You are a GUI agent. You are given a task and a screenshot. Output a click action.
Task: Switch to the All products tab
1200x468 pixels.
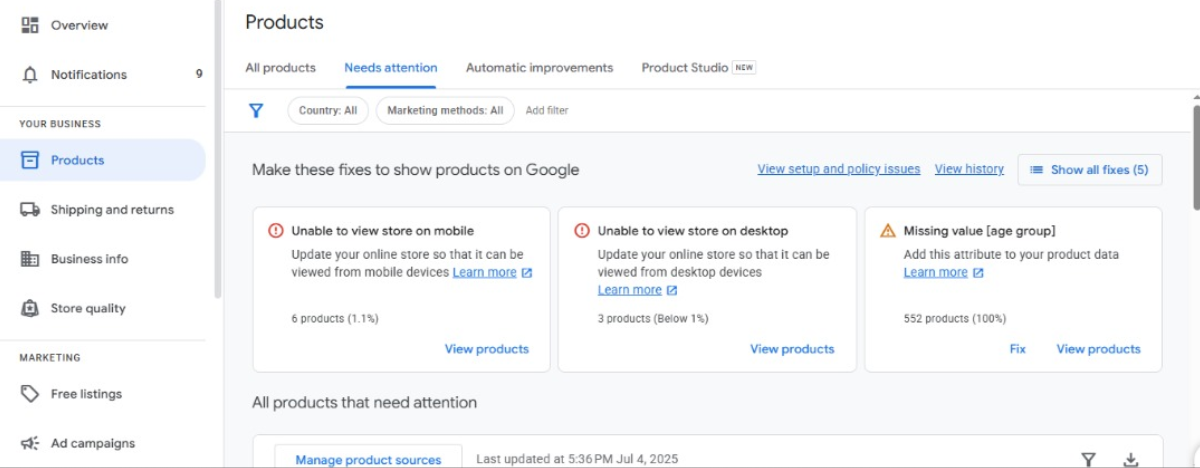[x=280, y=68]
